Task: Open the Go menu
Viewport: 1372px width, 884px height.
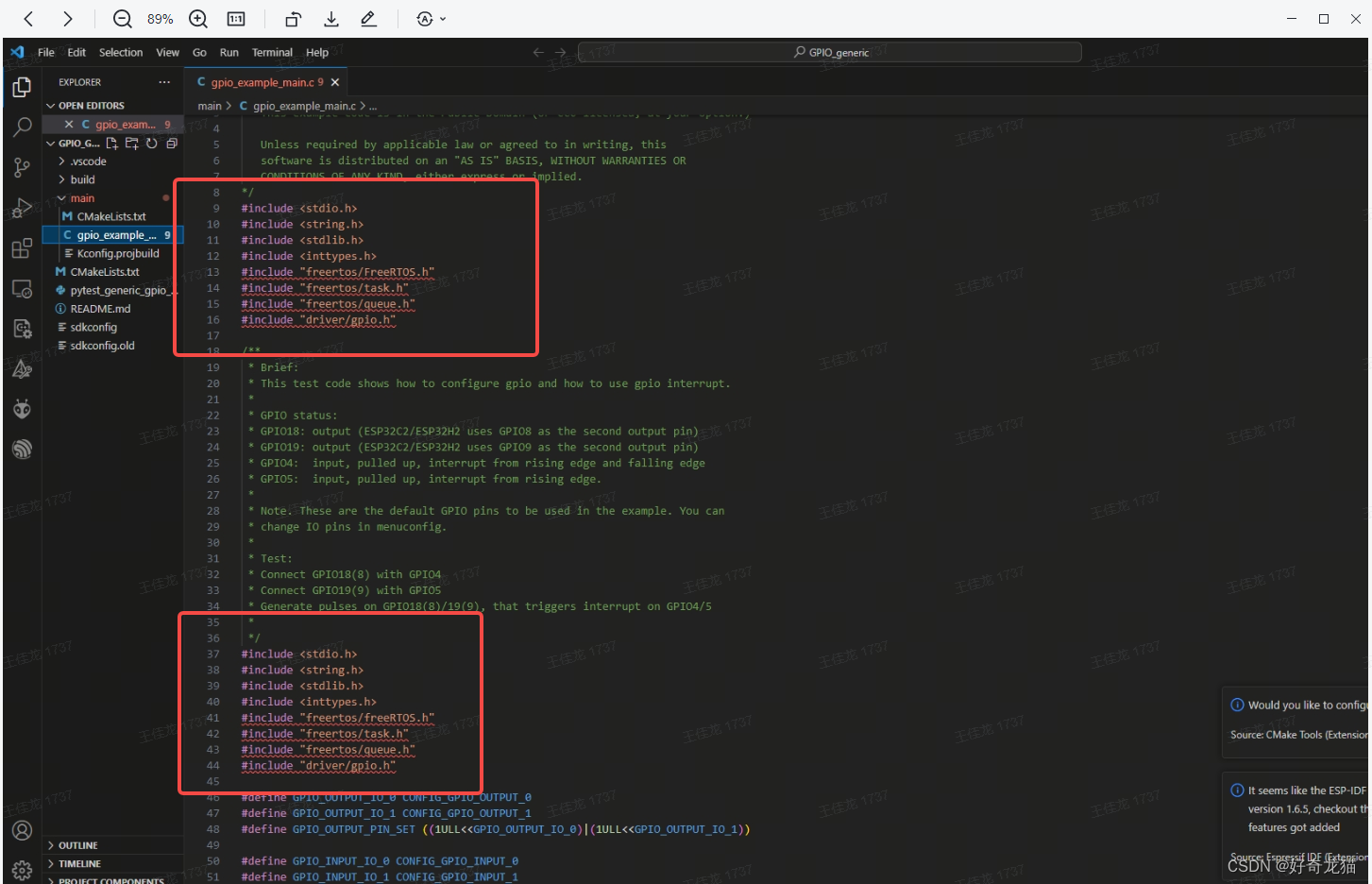Action: (x=199, y=52)
